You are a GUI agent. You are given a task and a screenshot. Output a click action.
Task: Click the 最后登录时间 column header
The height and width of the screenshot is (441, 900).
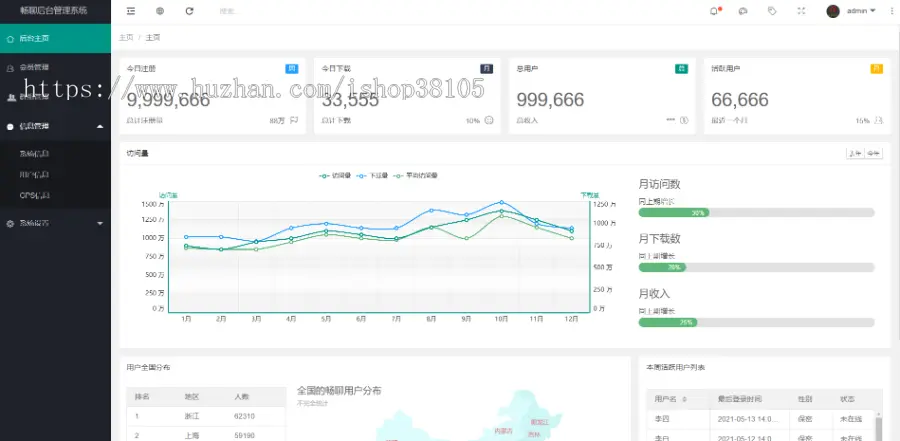pyautogui.click(x=739, y=399)
